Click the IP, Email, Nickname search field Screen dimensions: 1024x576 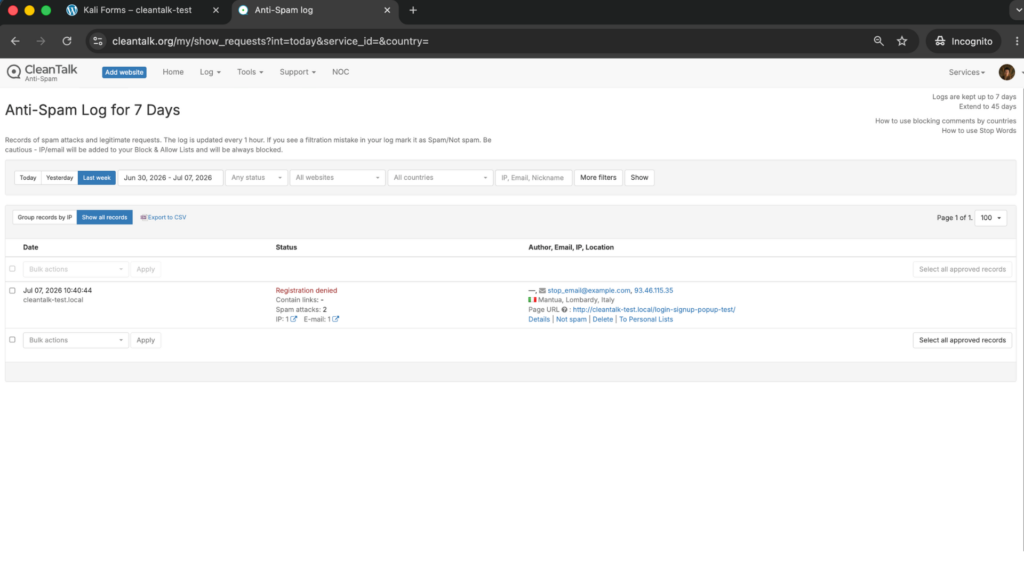point(534,178)
